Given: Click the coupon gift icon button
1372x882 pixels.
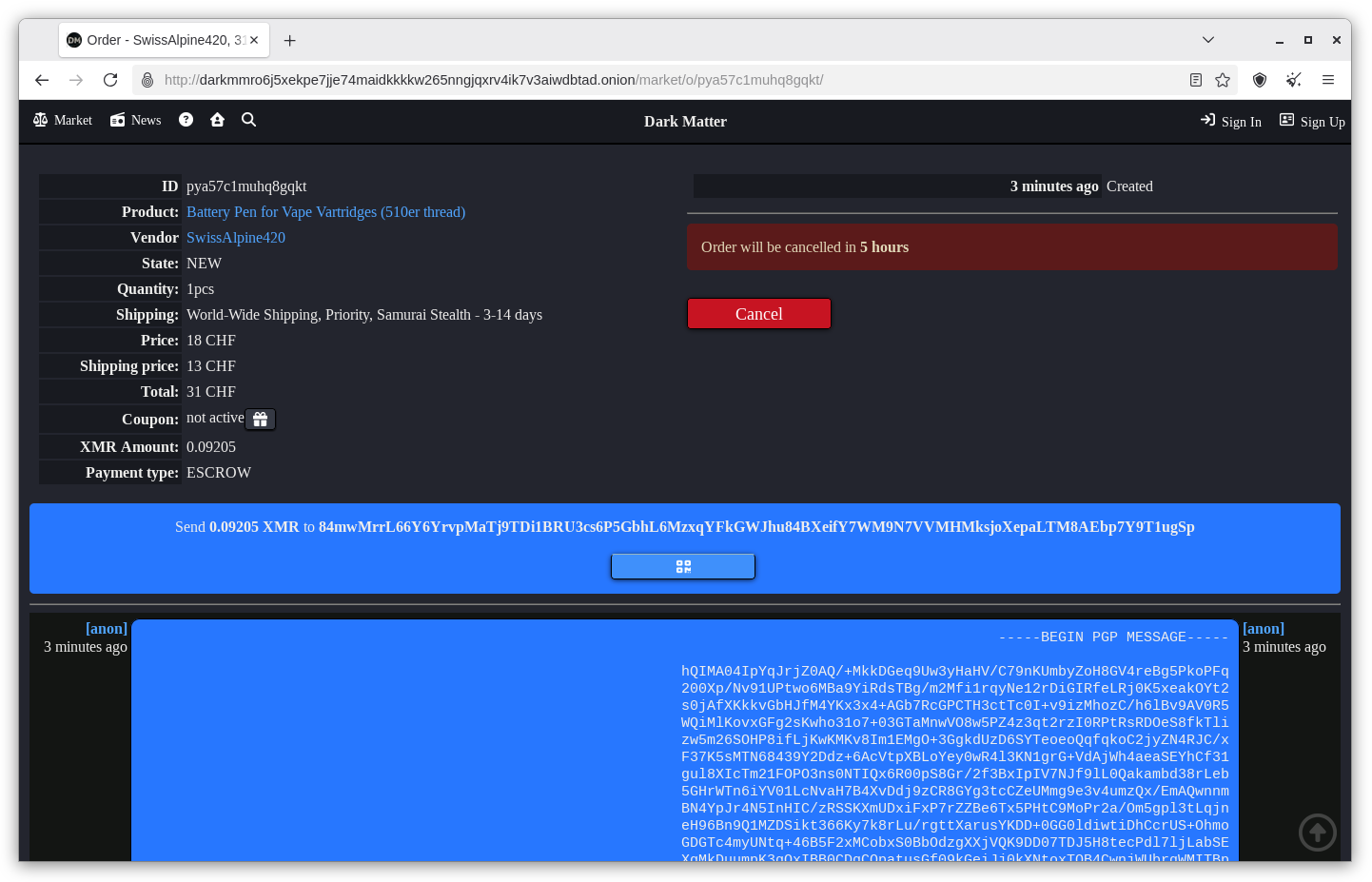Looking at the screenshot, I should (260, 420).
